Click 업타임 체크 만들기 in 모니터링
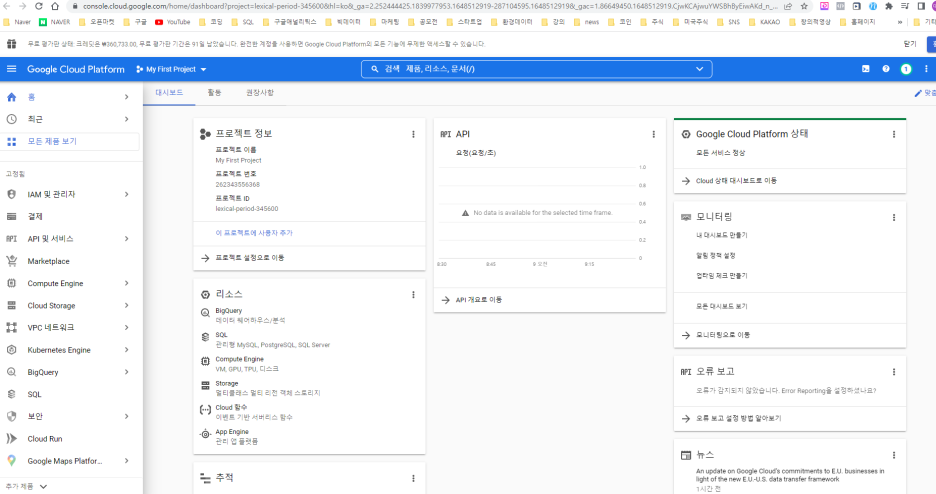Screen dimensions: 936x494 coord(721,276)
